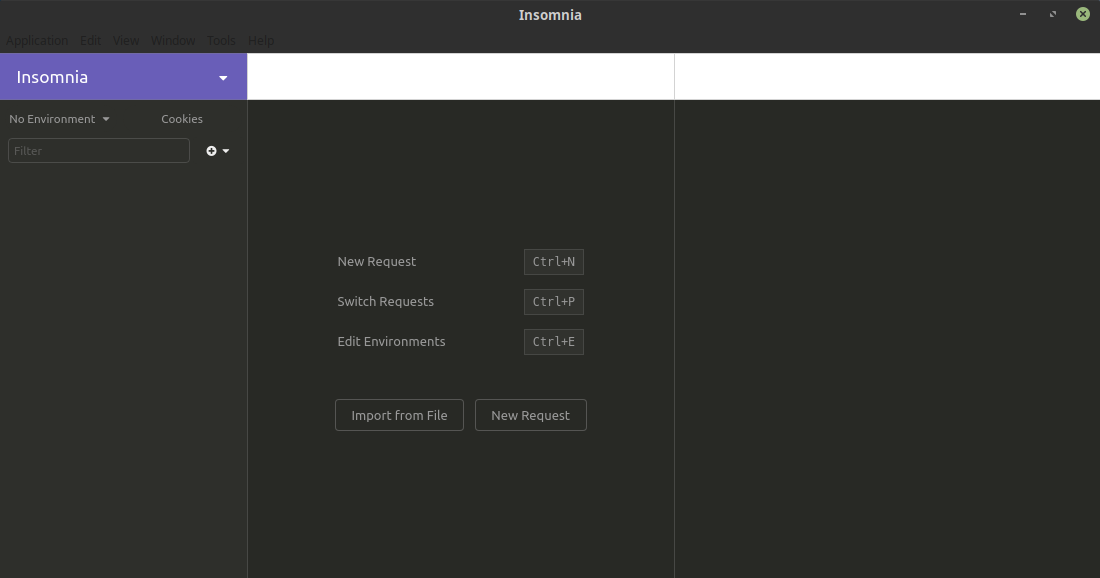1100x578 pixels.
Task: Open the Tools menu
Action: (221, 40)
